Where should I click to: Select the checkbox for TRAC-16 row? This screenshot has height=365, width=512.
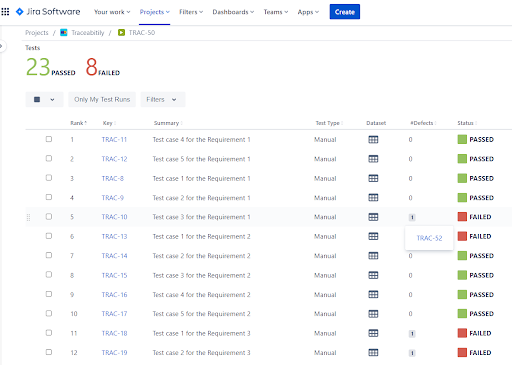pos(49,294)
